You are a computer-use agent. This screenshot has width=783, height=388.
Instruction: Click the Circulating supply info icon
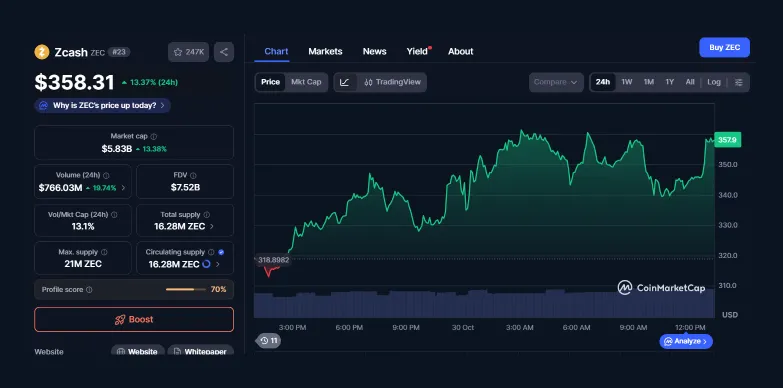pyautogui.click(x=211, y=253)
